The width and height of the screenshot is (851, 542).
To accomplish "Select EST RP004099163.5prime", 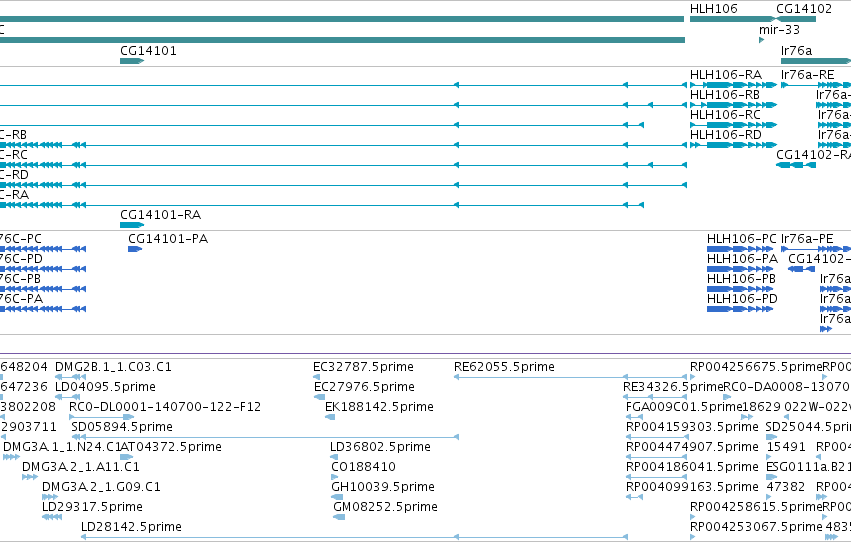I will pyautogui.click(x=634, y=498).
